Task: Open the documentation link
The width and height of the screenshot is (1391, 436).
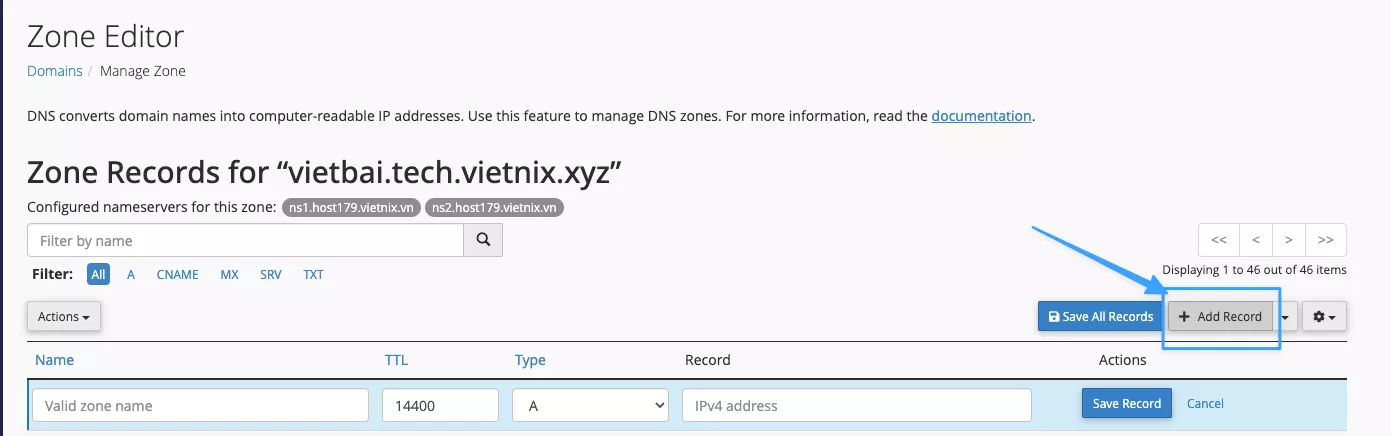Action: [980, 116]
